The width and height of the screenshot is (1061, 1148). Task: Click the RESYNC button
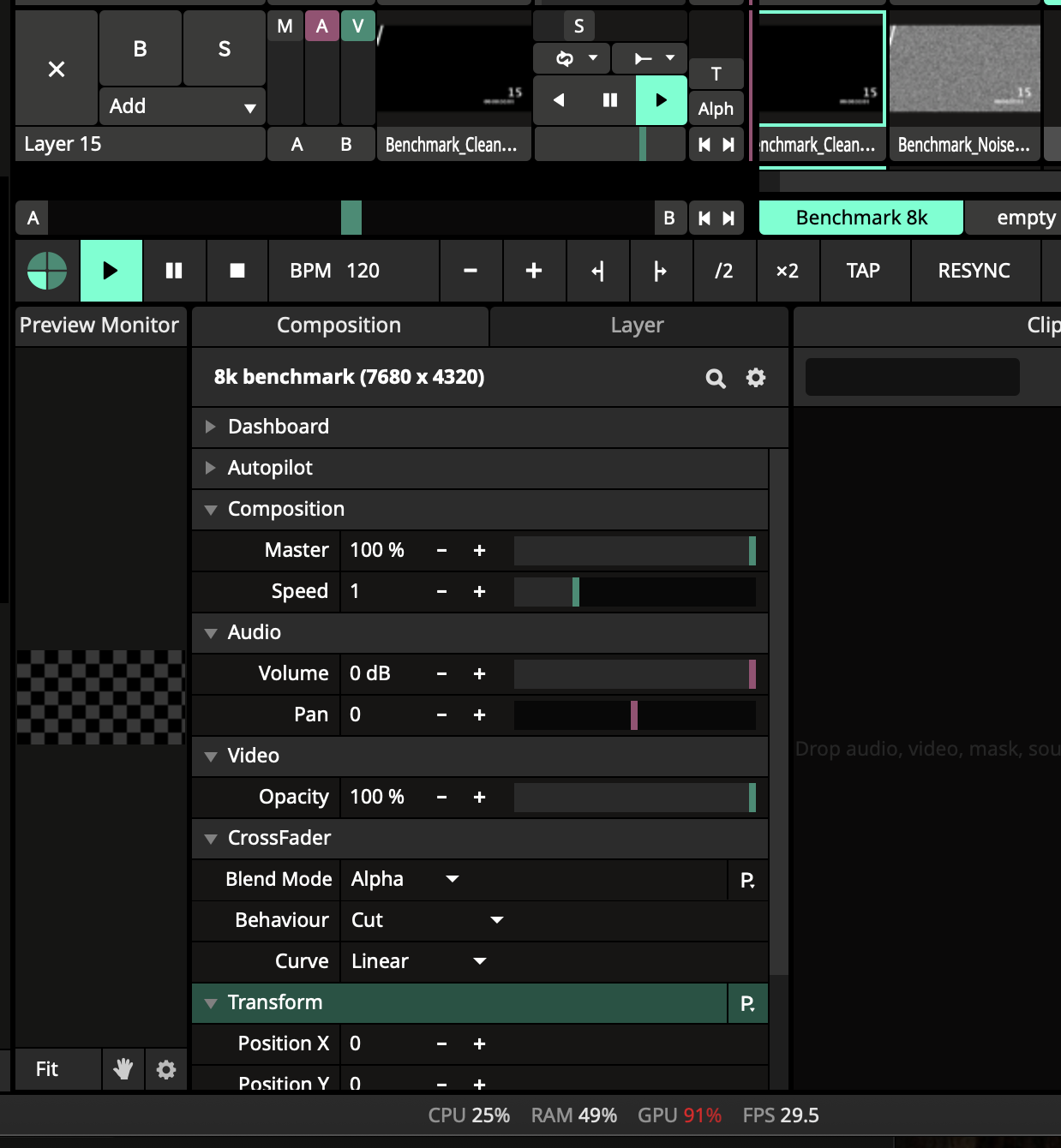pyautogui.click(x=974, y=271)
